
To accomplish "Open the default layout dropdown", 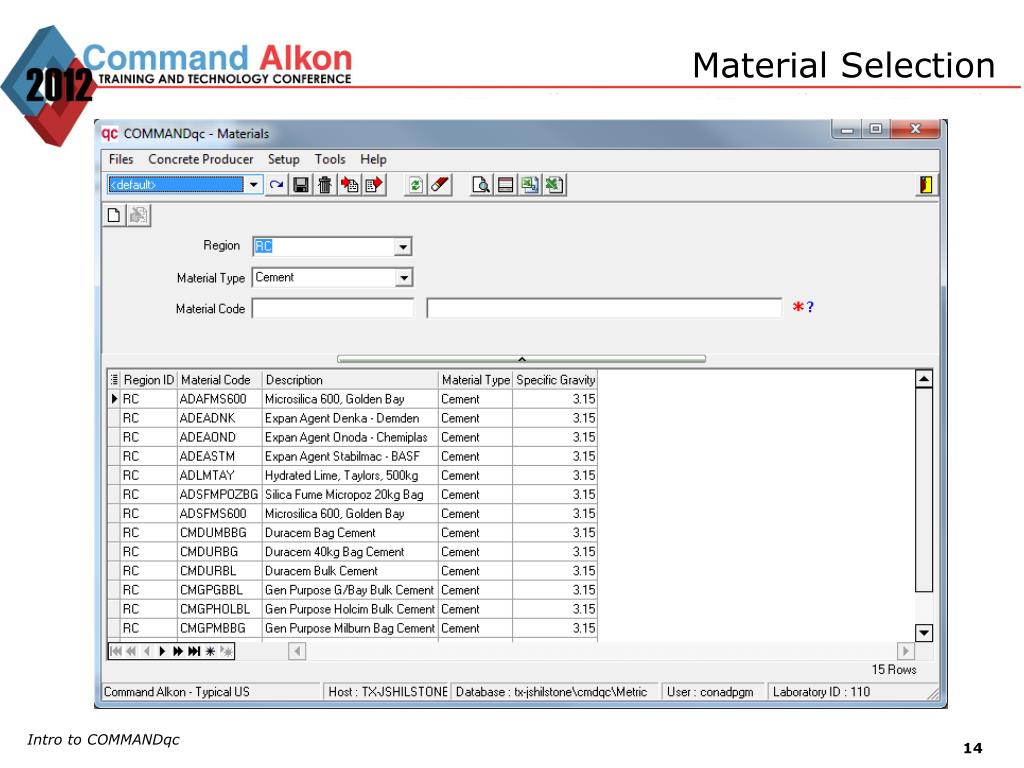I will click(x=253, y=185).
